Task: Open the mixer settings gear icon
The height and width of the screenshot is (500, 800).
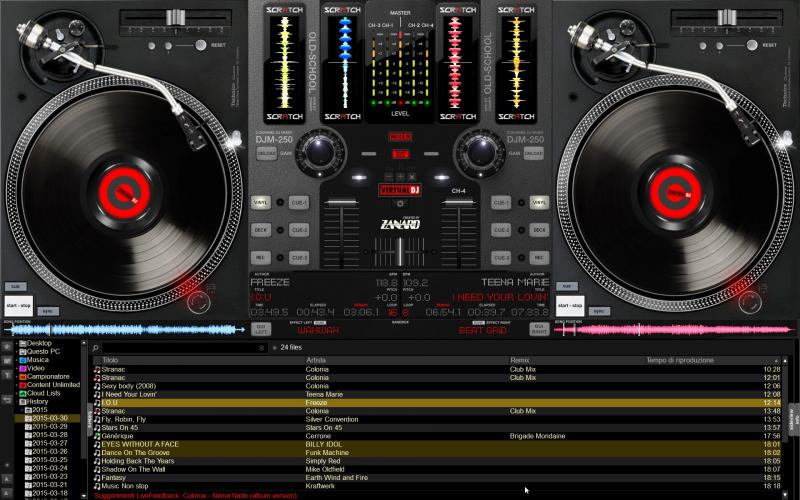Action: click(x=400, y=204)
